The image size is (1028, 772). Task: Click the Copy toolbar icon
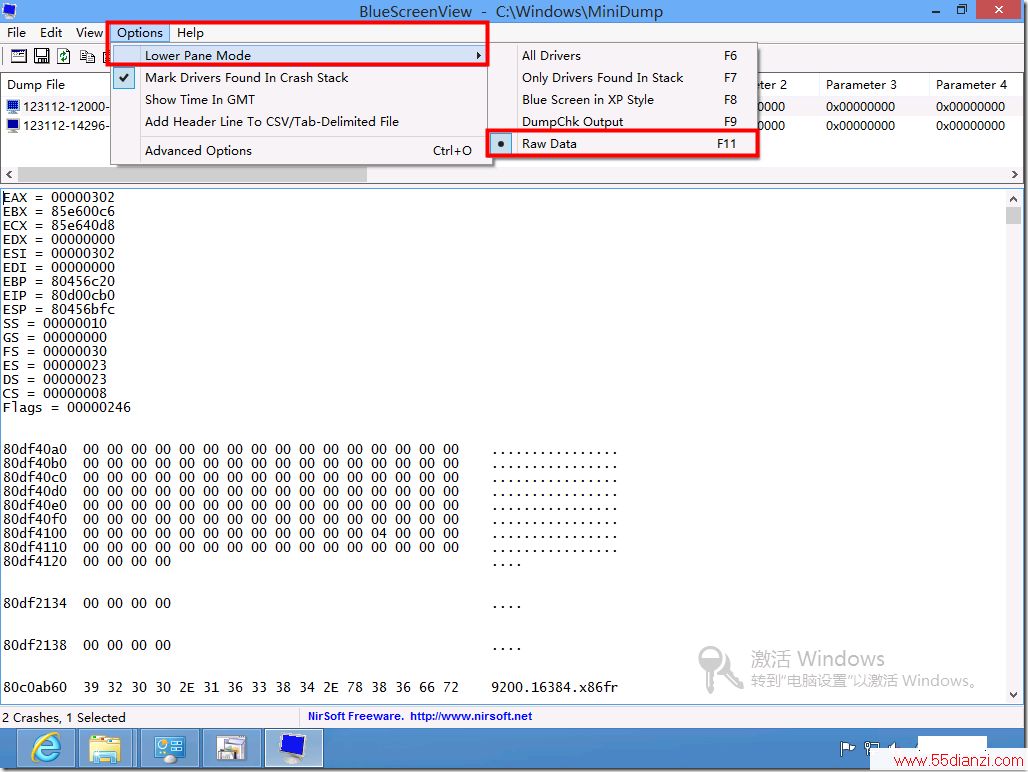pos(87,56)
